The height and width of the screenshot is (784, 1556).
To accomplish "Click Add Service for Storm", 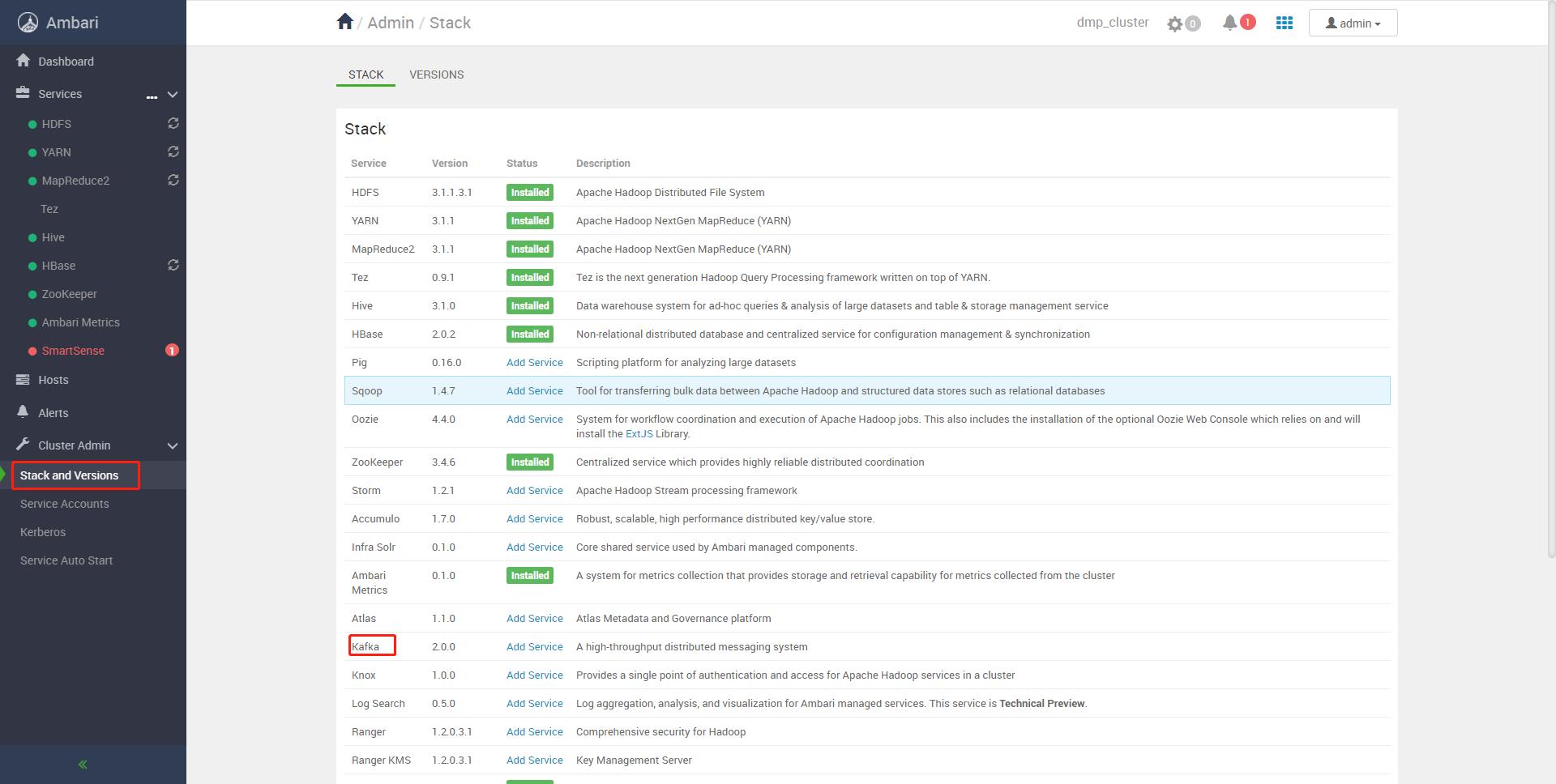I will [x=535, y=490].
